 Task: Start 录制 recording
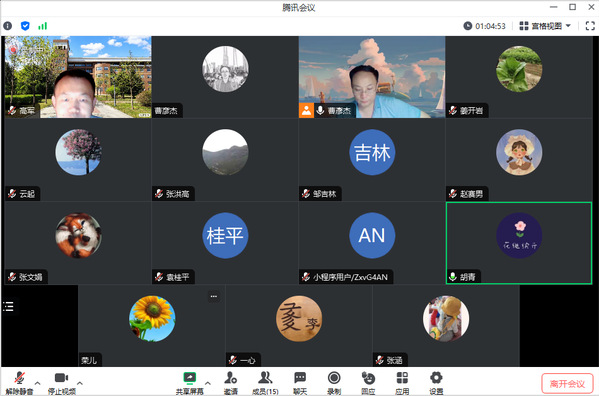[x=334, y=383]
